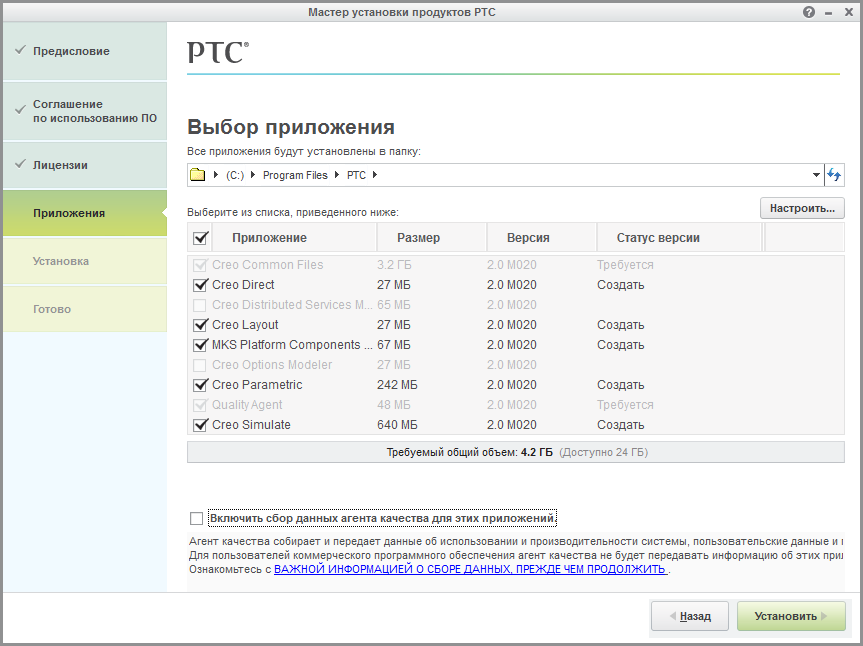Screen dimensions: 863x646
Task: Click the (C:) path segment
Action: point(235,175)
